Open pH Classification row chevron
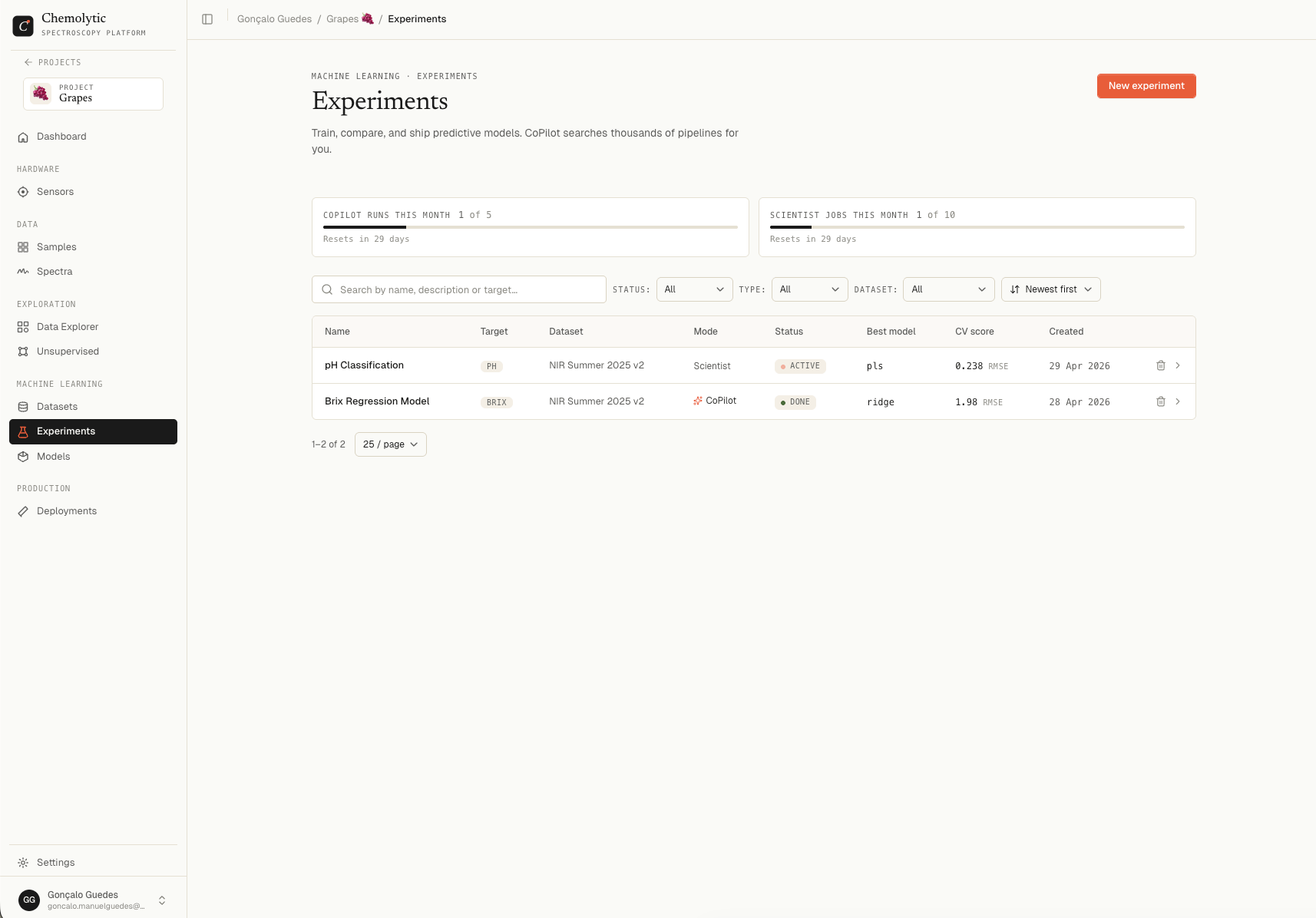1316x918 pixels. 1178,365
